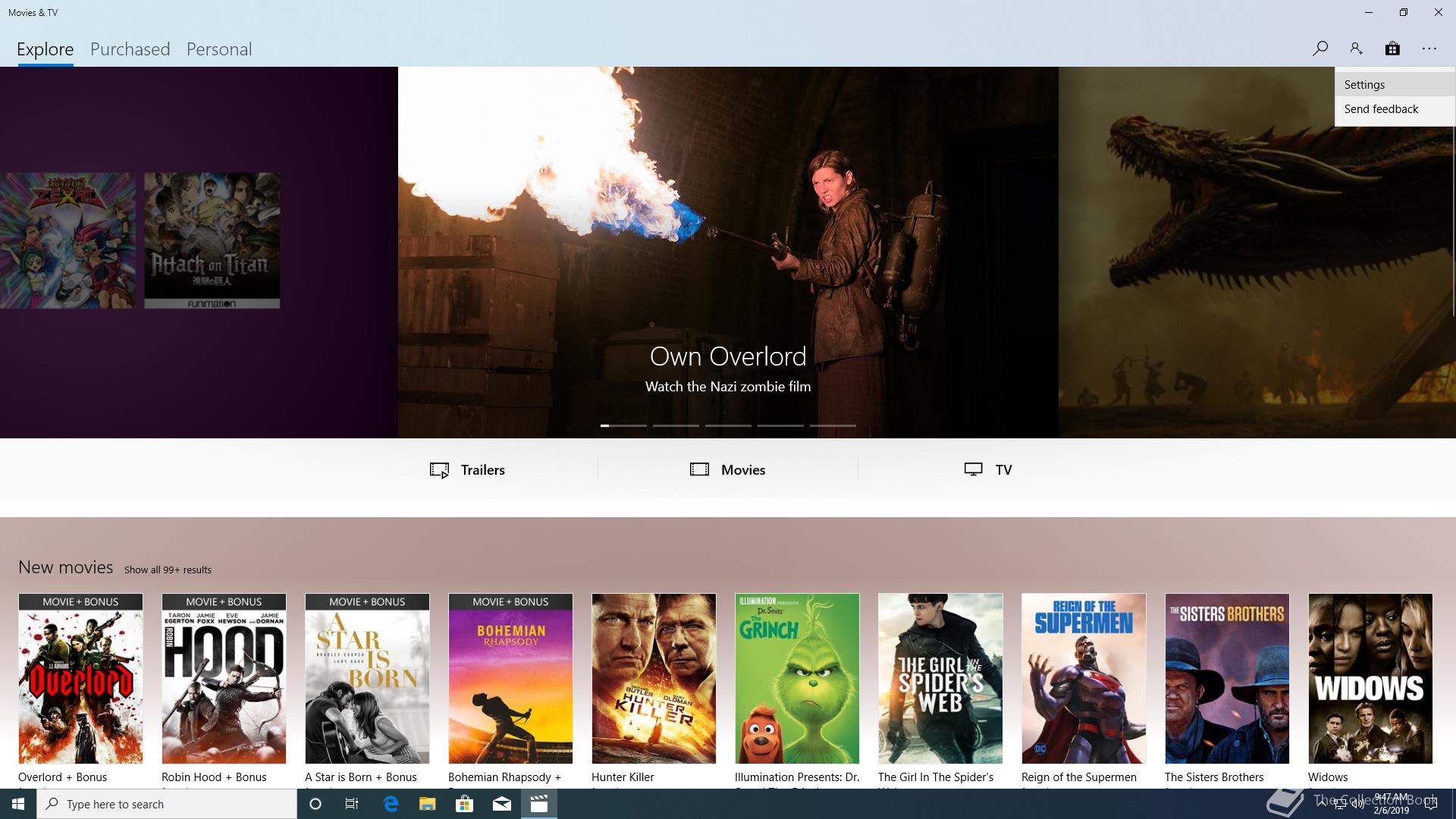Click the 'Hunter Killer' title text
Image resolution: width=1456 pixels, height=819 pixels.
[623, 777]
